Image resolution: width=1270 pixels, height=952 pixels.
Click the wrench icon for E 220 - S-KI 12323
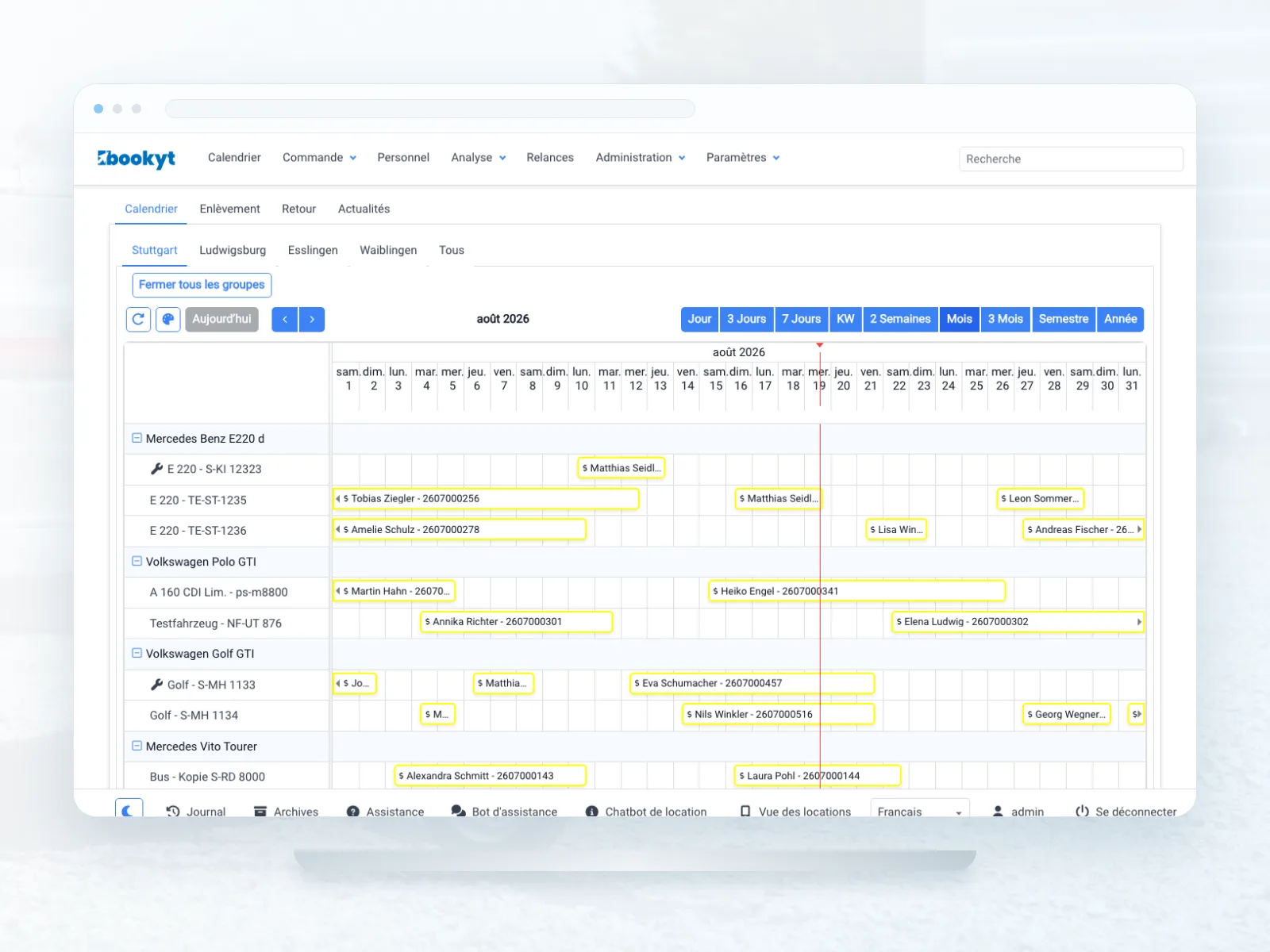click(x=156, y=469)
